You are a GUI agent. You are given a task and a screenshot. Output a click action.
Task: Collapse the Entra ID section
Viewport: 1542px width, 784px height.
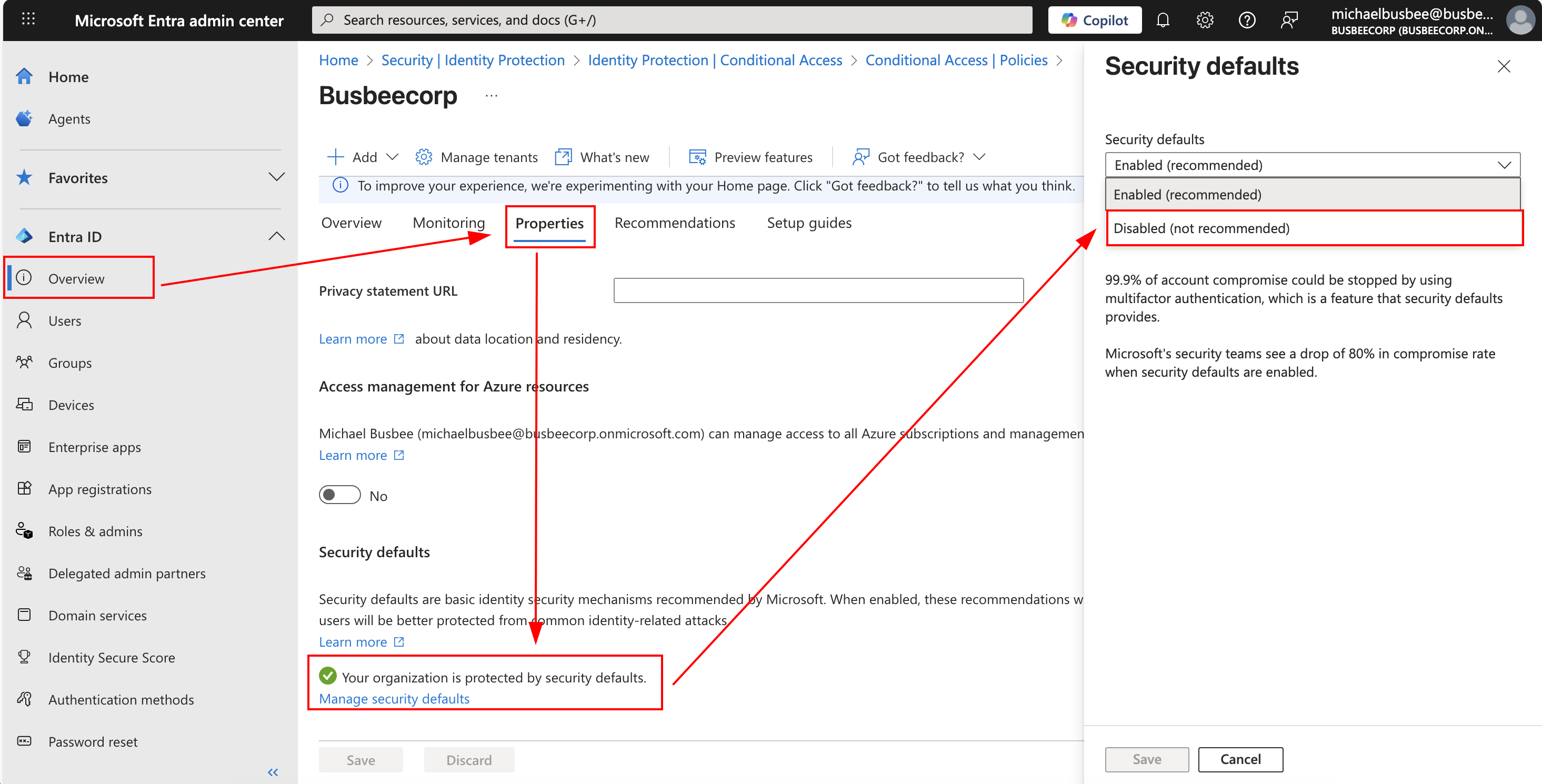tap(276, 236)
